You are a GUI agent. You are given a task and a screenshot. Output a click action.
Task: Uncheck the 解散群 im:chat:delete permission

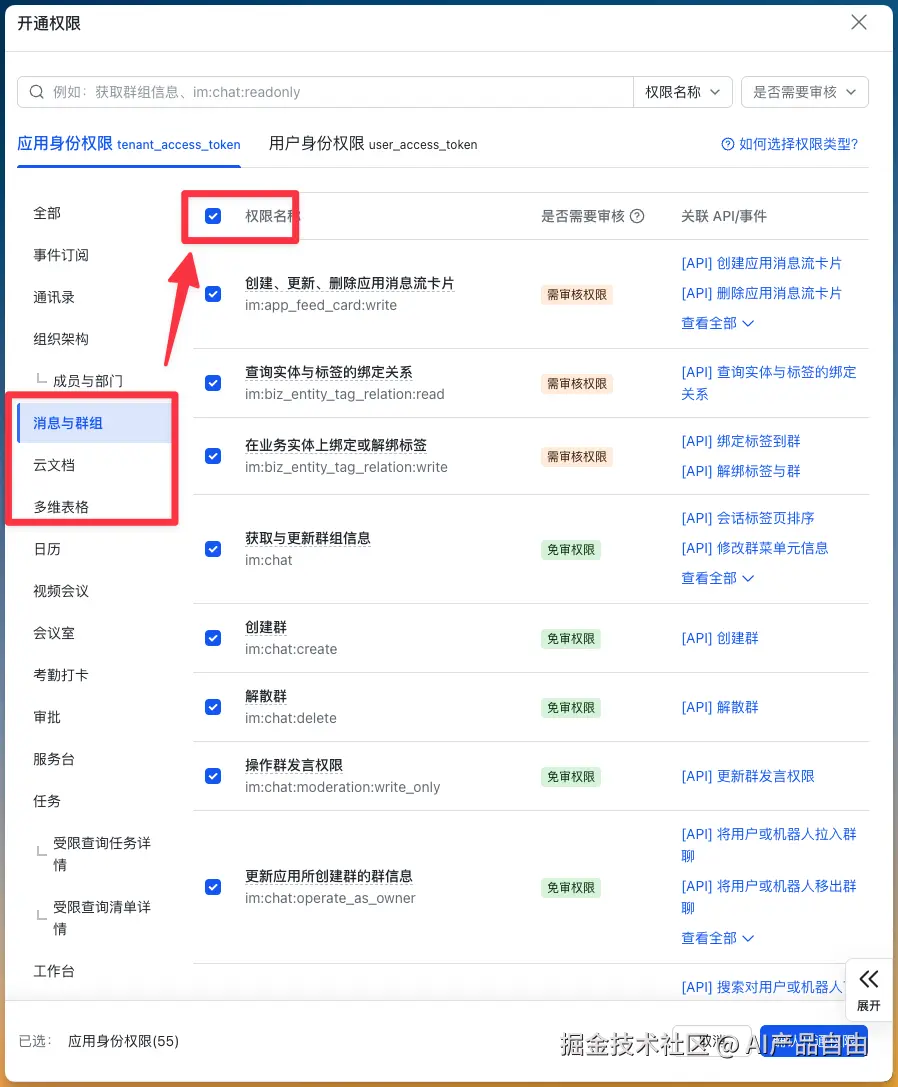point(213,707)
